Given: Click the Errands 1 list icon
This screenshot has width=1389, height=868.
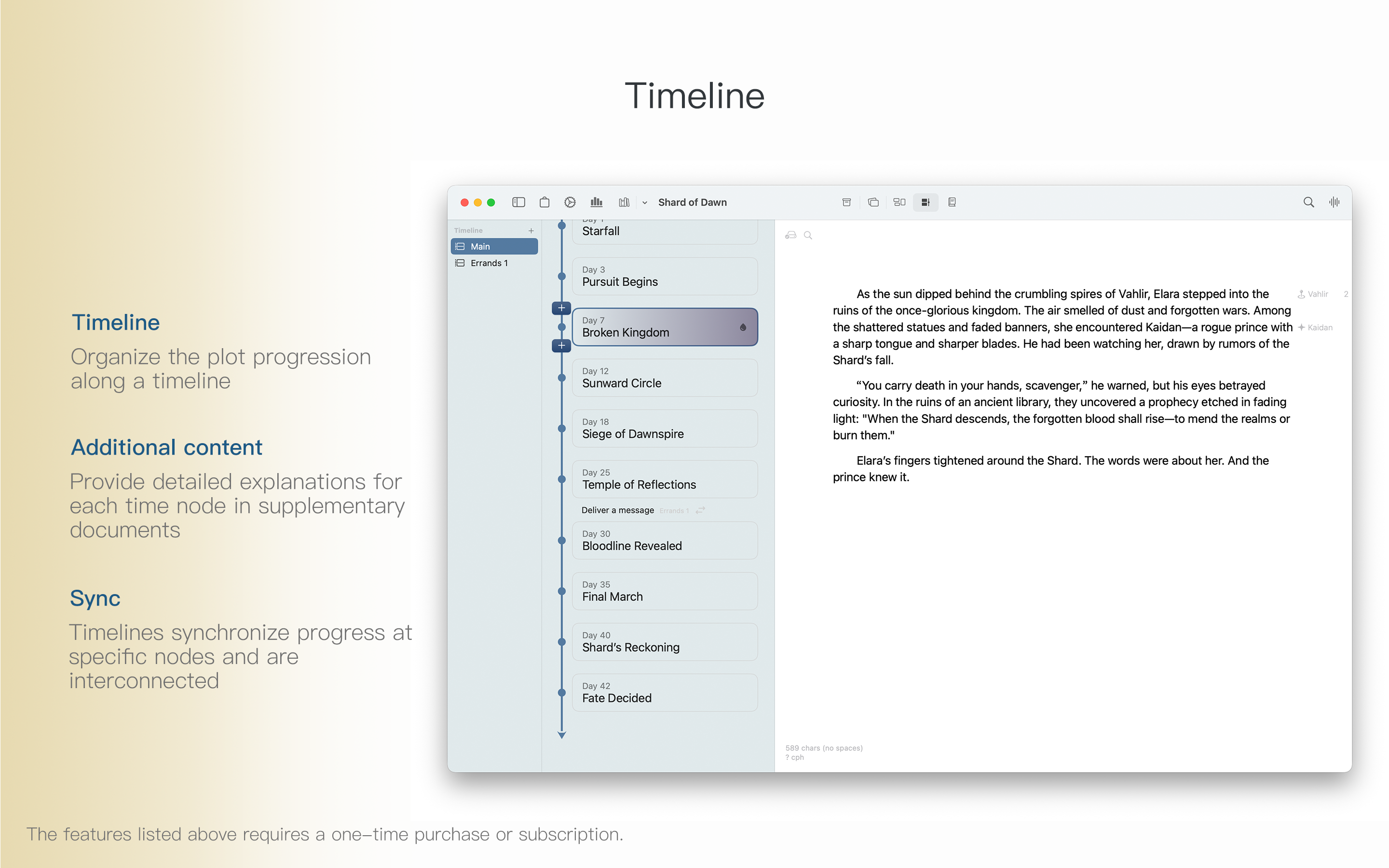Looking at the screenshot, I should [x=460, y=263].
